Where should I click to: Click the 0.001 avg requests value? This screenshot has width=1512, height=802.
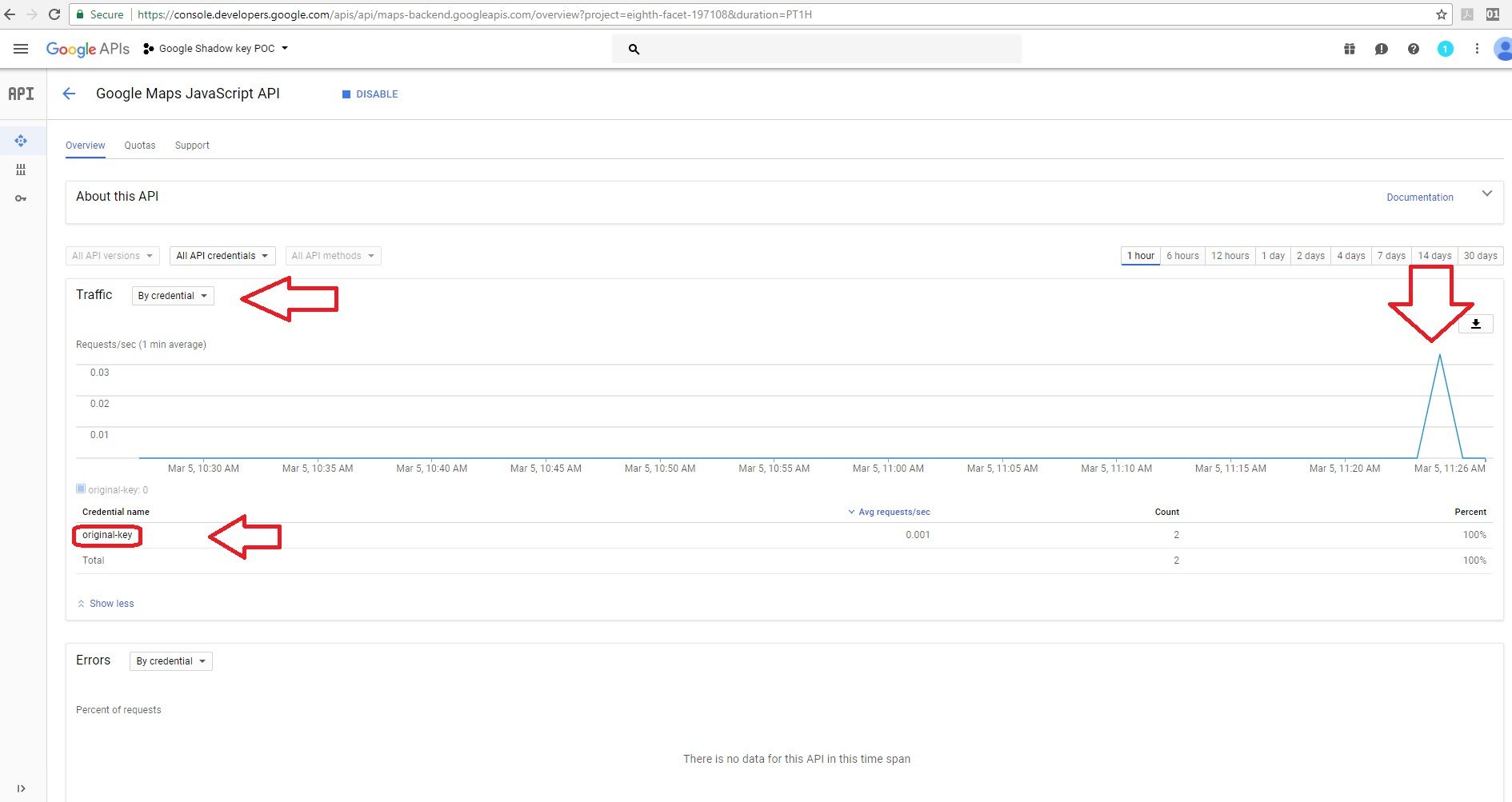(918, 535)
